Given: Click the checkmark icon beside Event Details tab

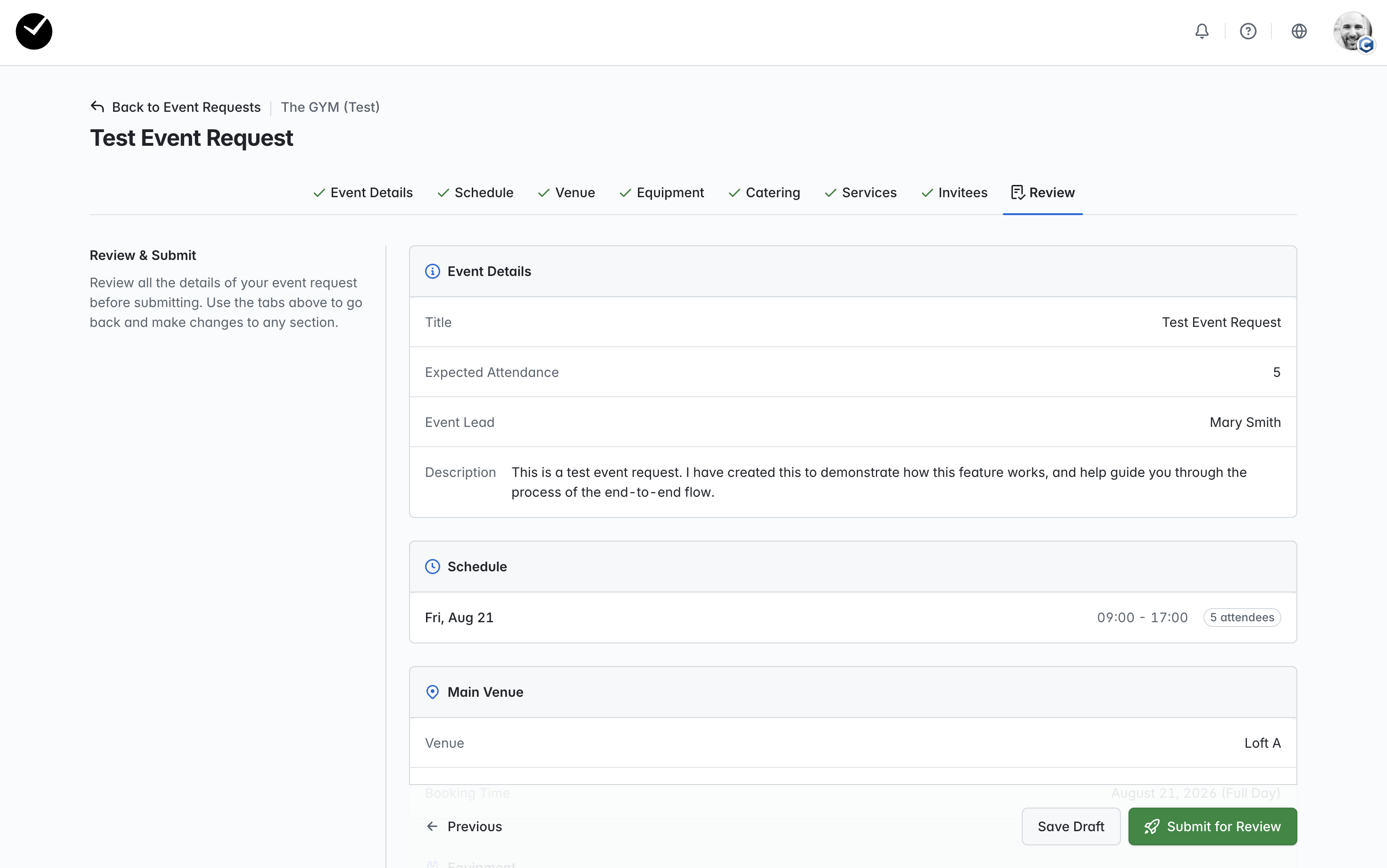Looking at the screenshot, I should coord(319,193).
